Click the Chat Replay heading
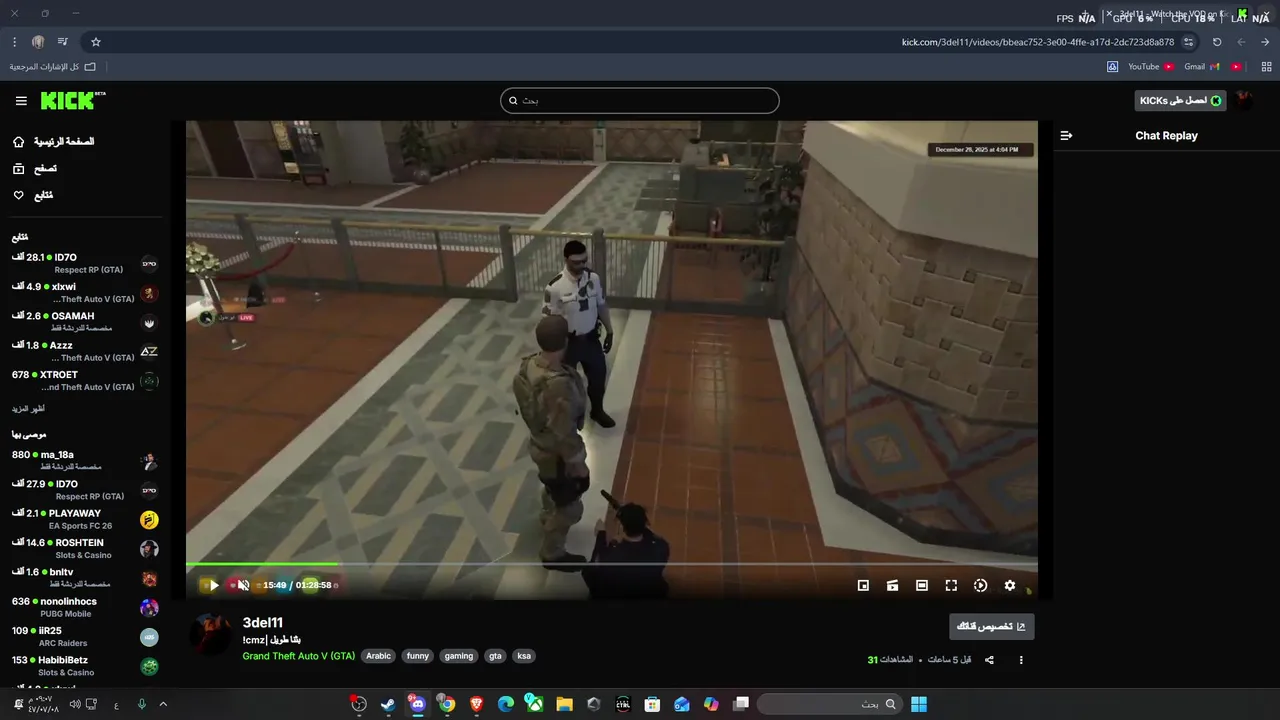The image size is (1280, 720). tap(1166, 135)
